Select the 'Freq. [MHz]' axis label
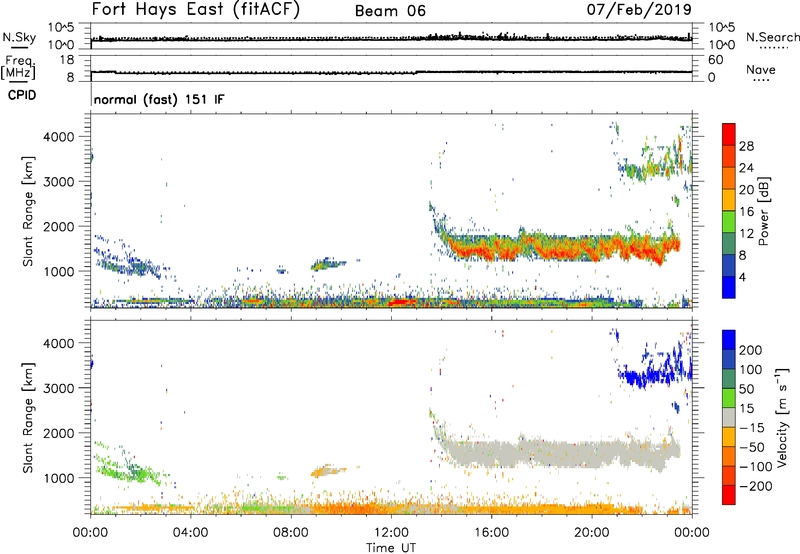 (18, 68)
